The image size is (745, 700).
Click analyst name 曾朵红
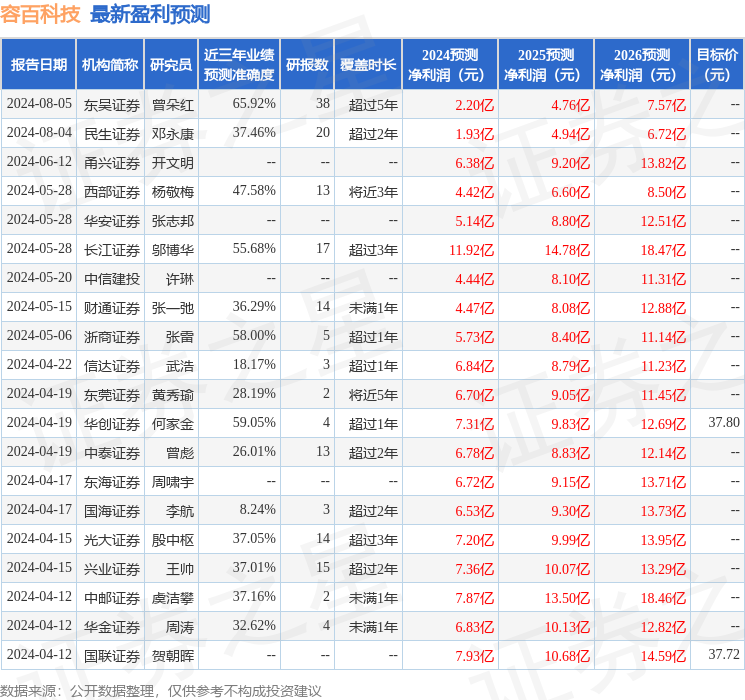point(172,105)
